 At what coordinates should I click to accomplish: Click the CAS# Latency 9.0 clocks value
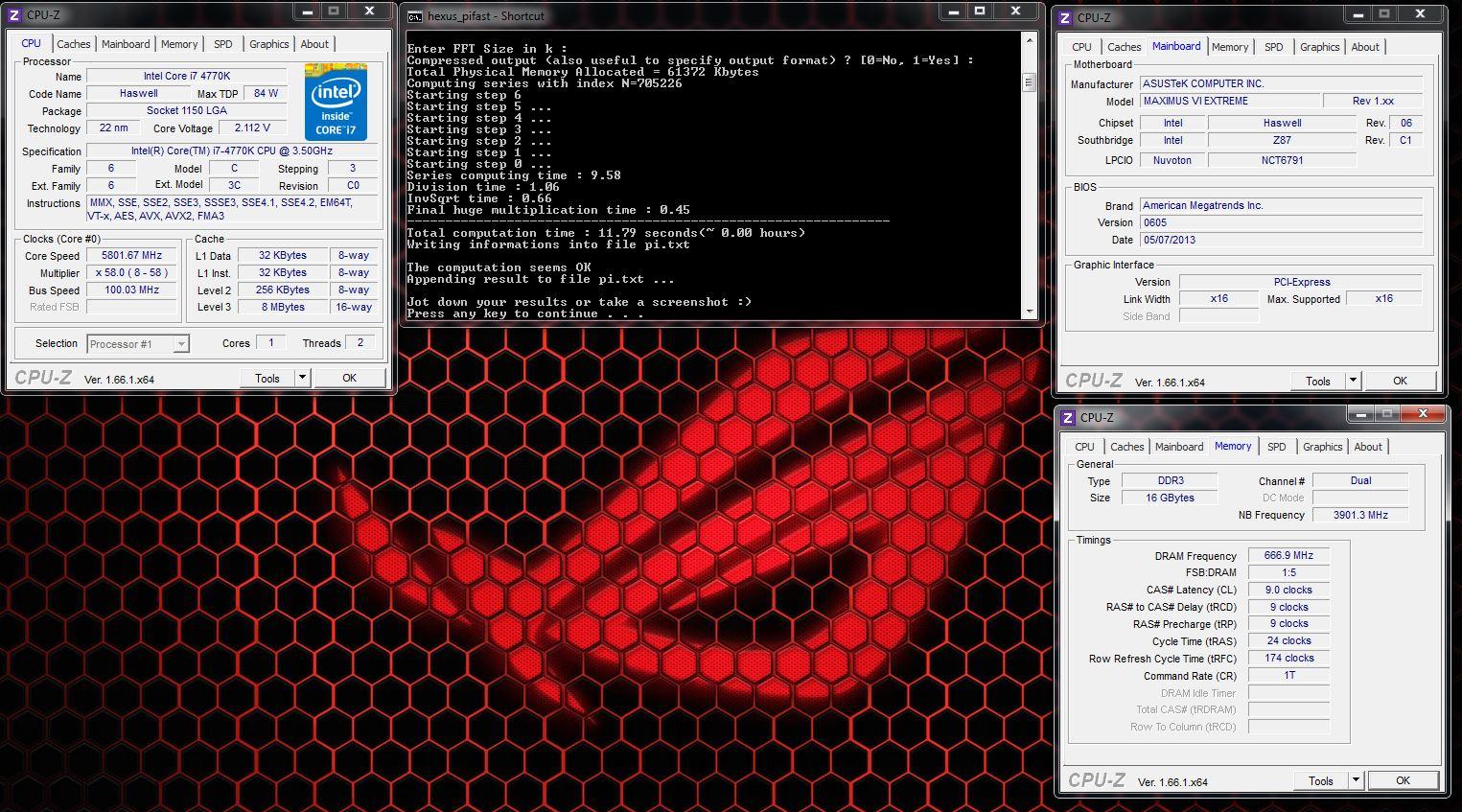[1288, 591]
